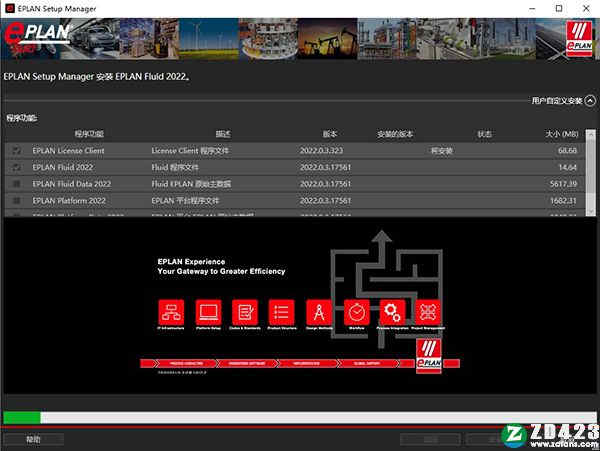
Task: Click the Process Integration gears icon
Action: 393,313
